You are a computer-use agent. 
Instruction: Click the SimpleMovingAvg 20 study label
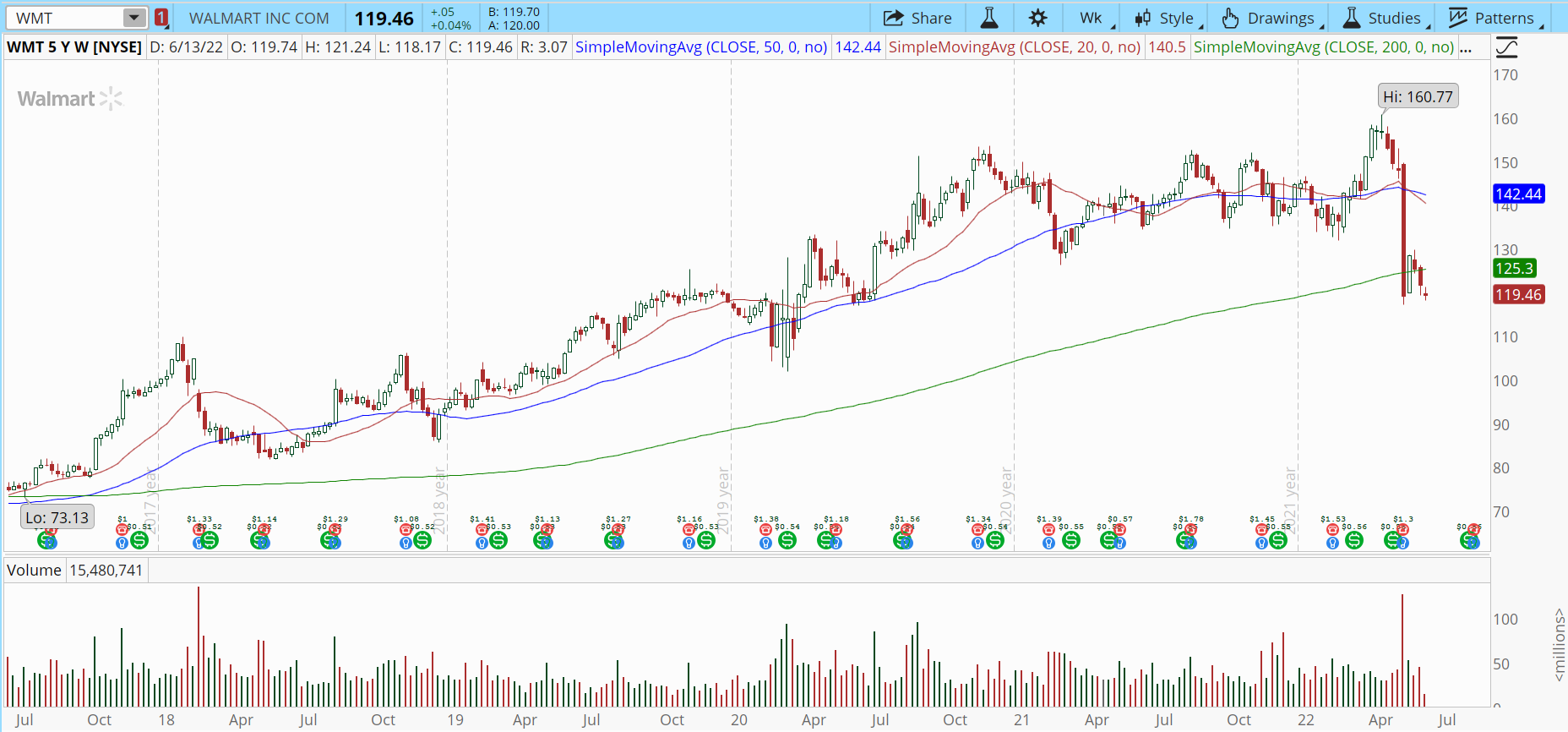pos(1015,47)
